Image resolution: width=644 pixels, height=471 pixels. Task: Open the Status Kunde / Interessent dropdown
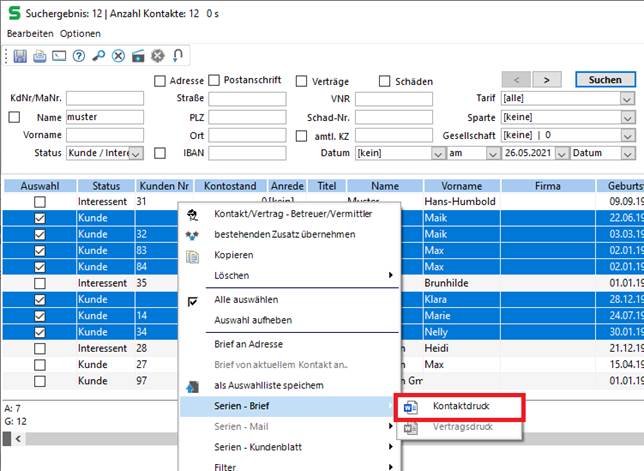point(137,153)
